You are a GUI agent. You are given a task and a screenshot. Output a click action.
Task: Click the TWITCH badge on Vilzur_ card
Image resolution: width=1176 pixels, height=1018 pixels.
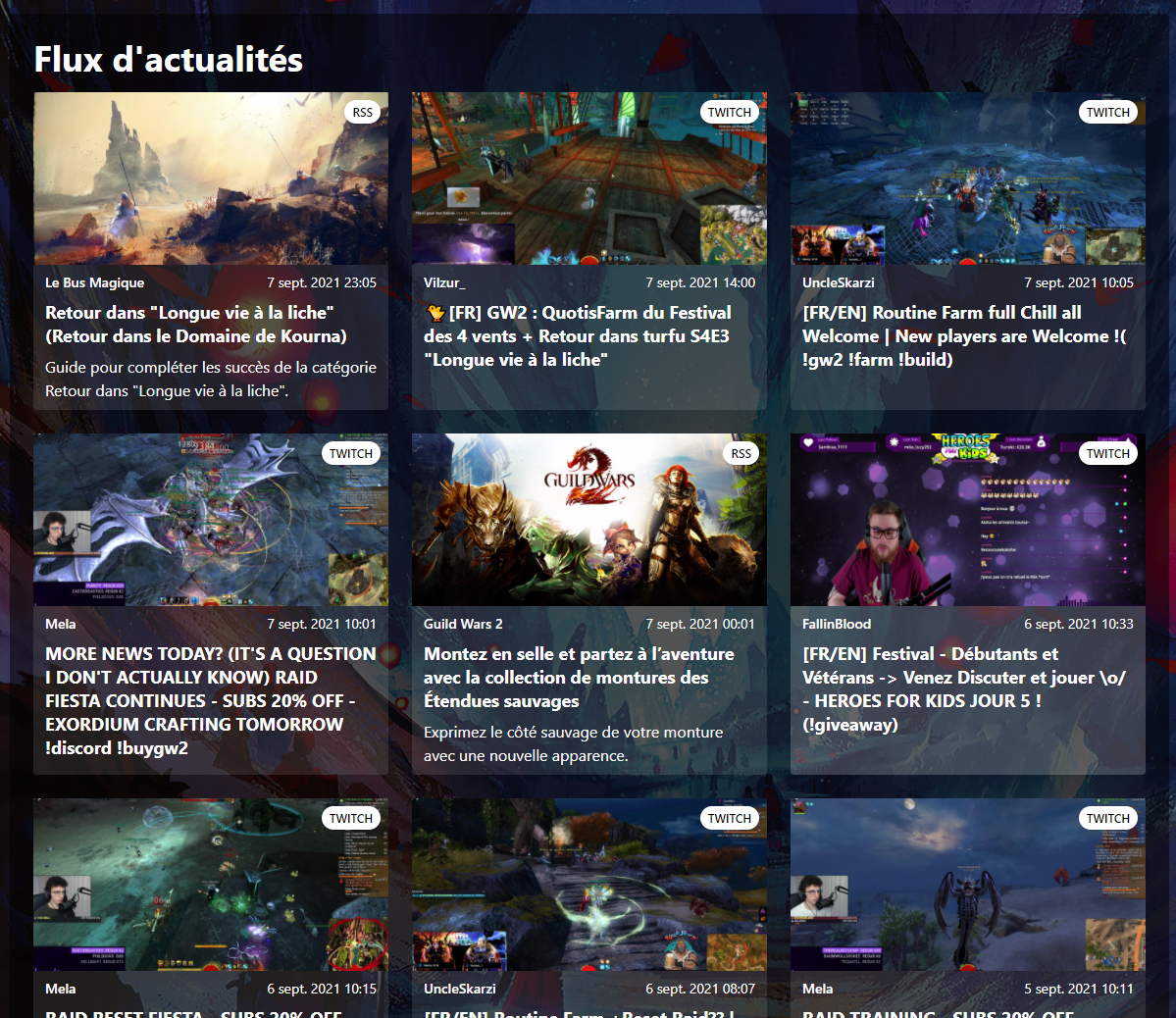coord(729,113)
